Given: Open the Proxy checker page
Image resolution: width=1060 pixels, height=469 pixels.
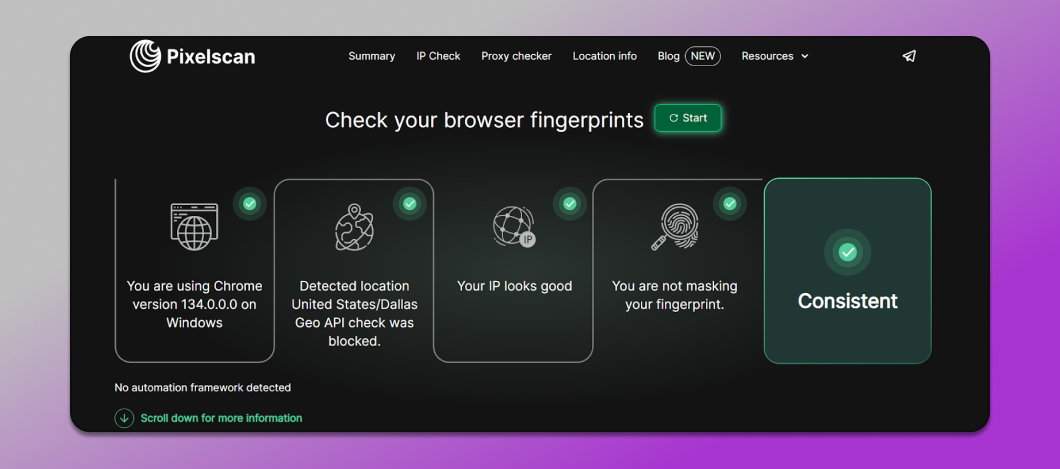Looking at the screenshot, I should 516,56.
